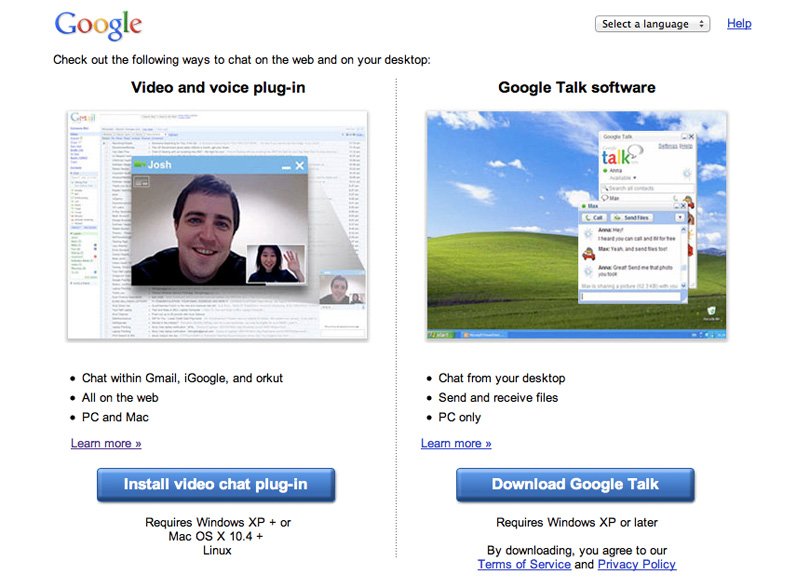This screenshot has width=801, height=588.
Task: Click the Install video chat plug-in button
Action: click(x=216, y=485)
